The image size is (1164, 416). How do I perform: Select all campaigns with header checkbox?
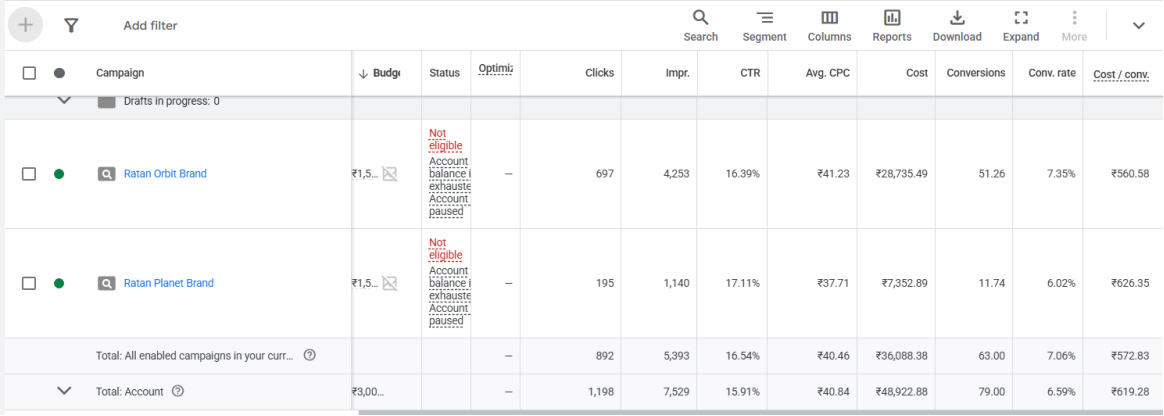coord(29,73)
